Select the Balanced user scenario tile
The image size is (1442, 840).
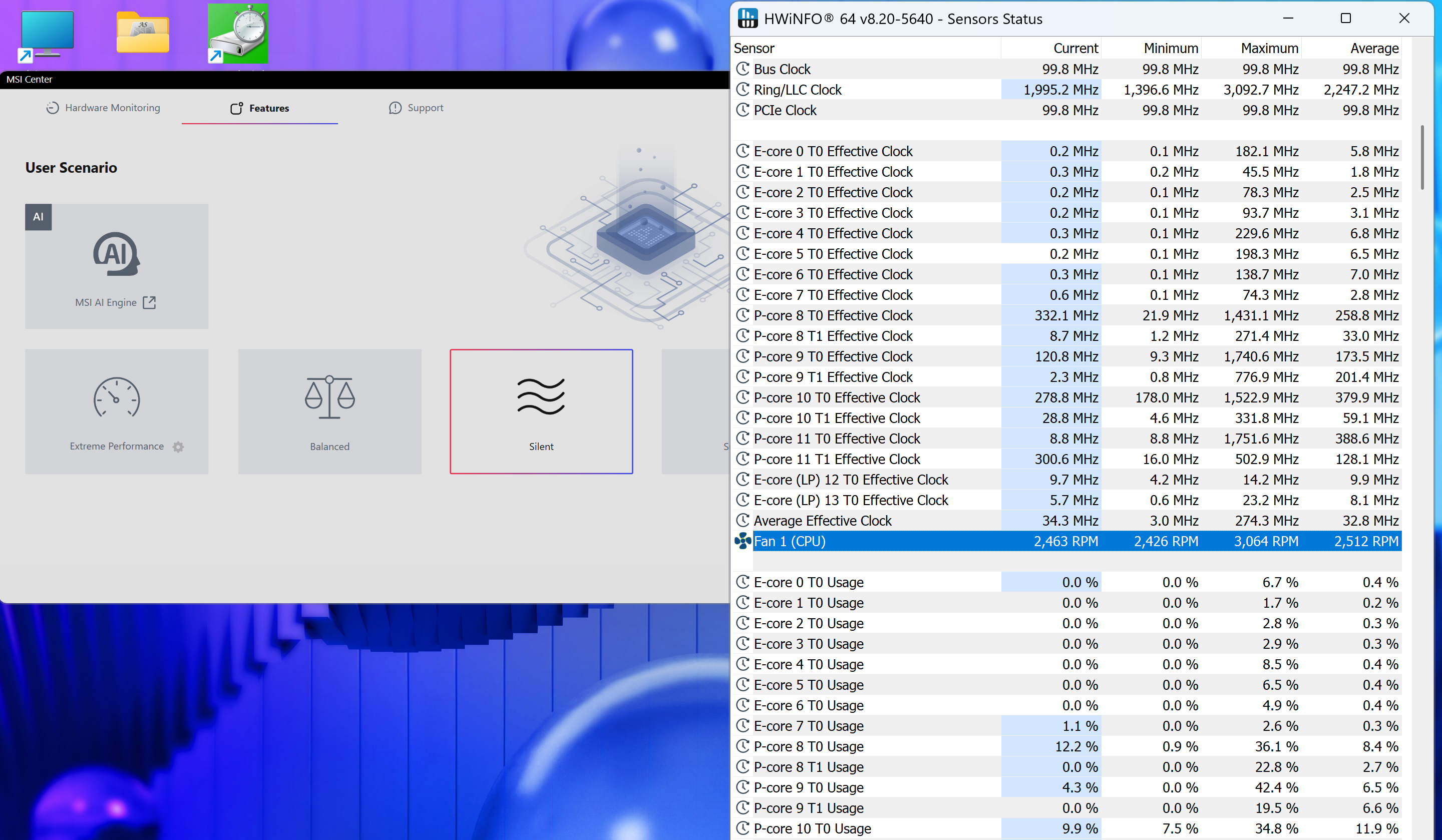point(329,411)
